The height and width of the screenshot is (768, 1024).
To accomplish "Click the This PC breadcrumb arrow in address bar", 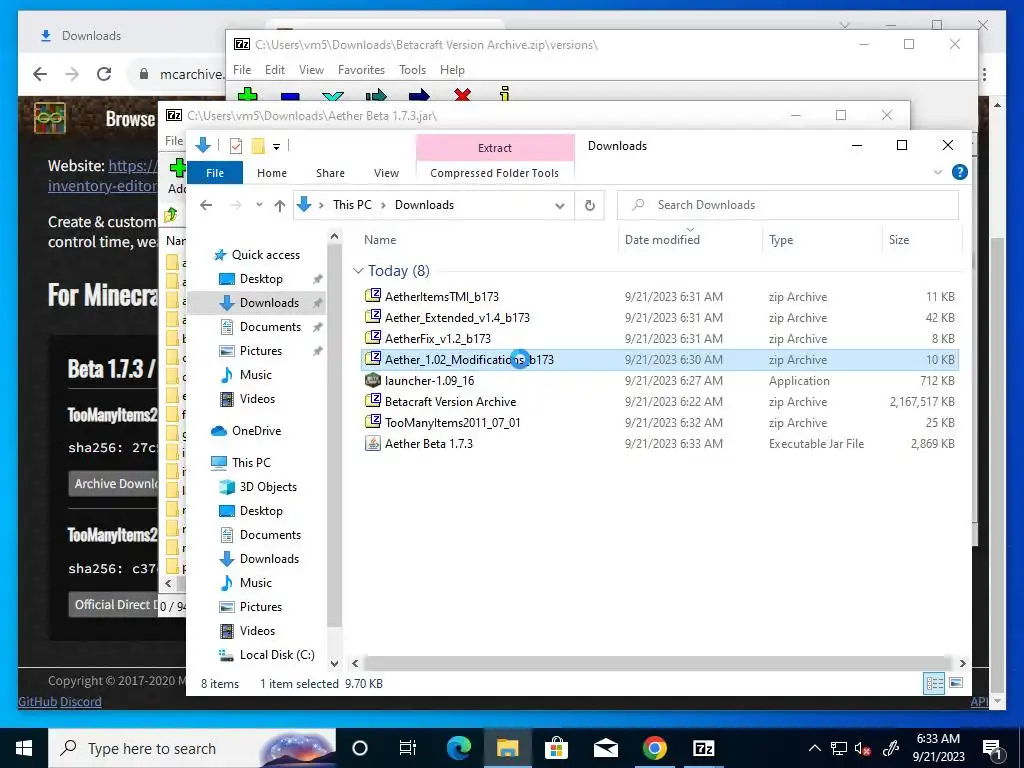I will pyautogui.click(x=383, y=205).
